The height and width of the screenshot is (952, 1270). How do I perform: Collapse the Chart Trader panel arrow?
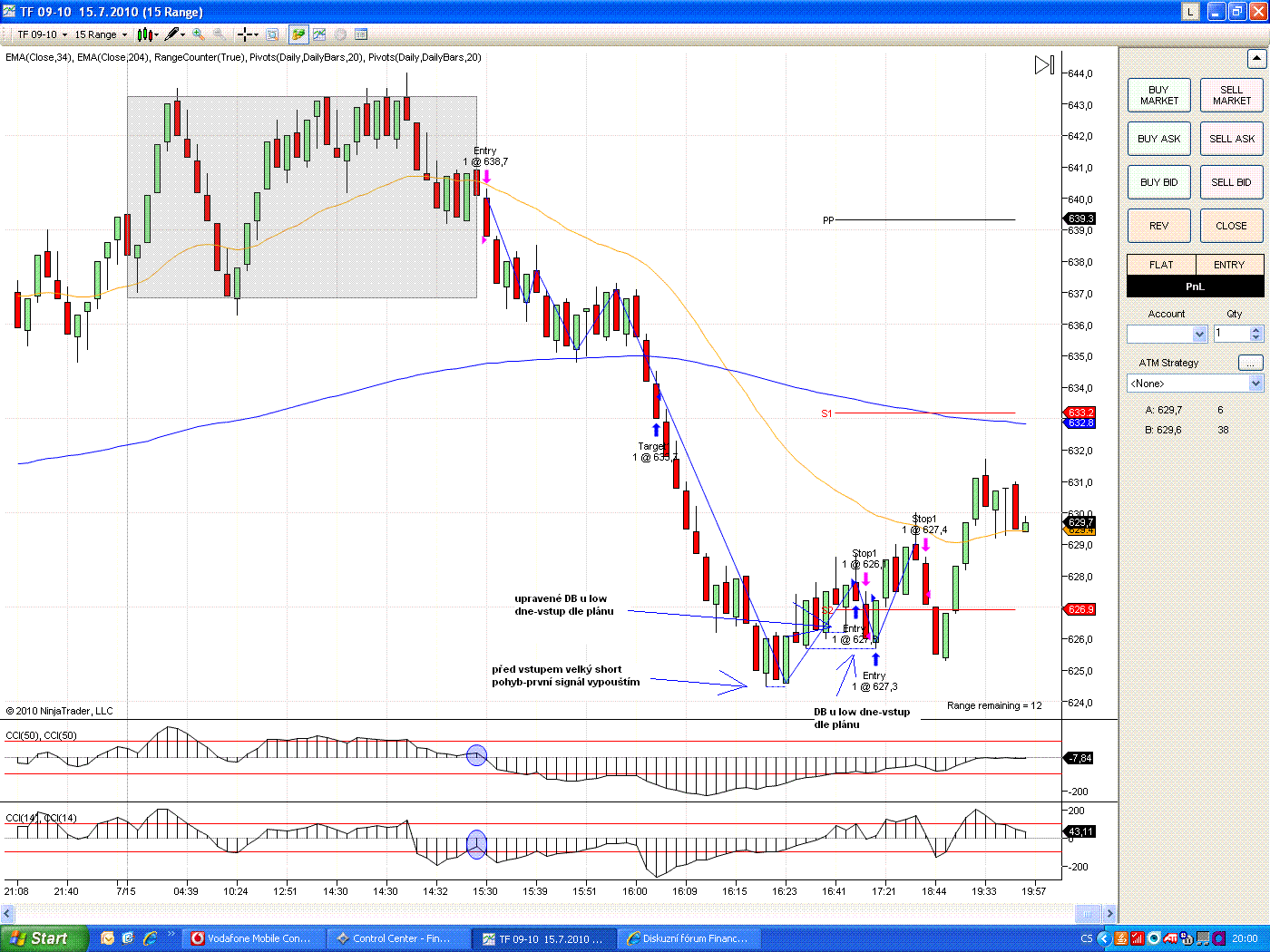1255,59
